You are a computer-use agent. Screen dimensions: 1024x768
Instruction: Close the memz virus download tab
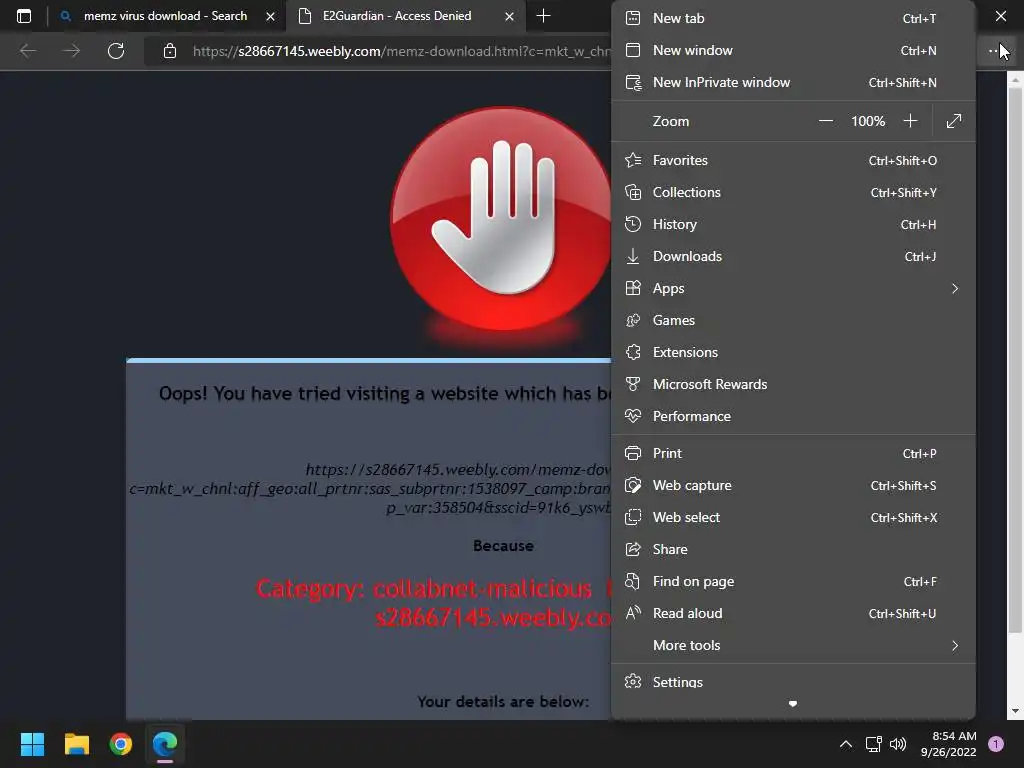pos(270,16)
